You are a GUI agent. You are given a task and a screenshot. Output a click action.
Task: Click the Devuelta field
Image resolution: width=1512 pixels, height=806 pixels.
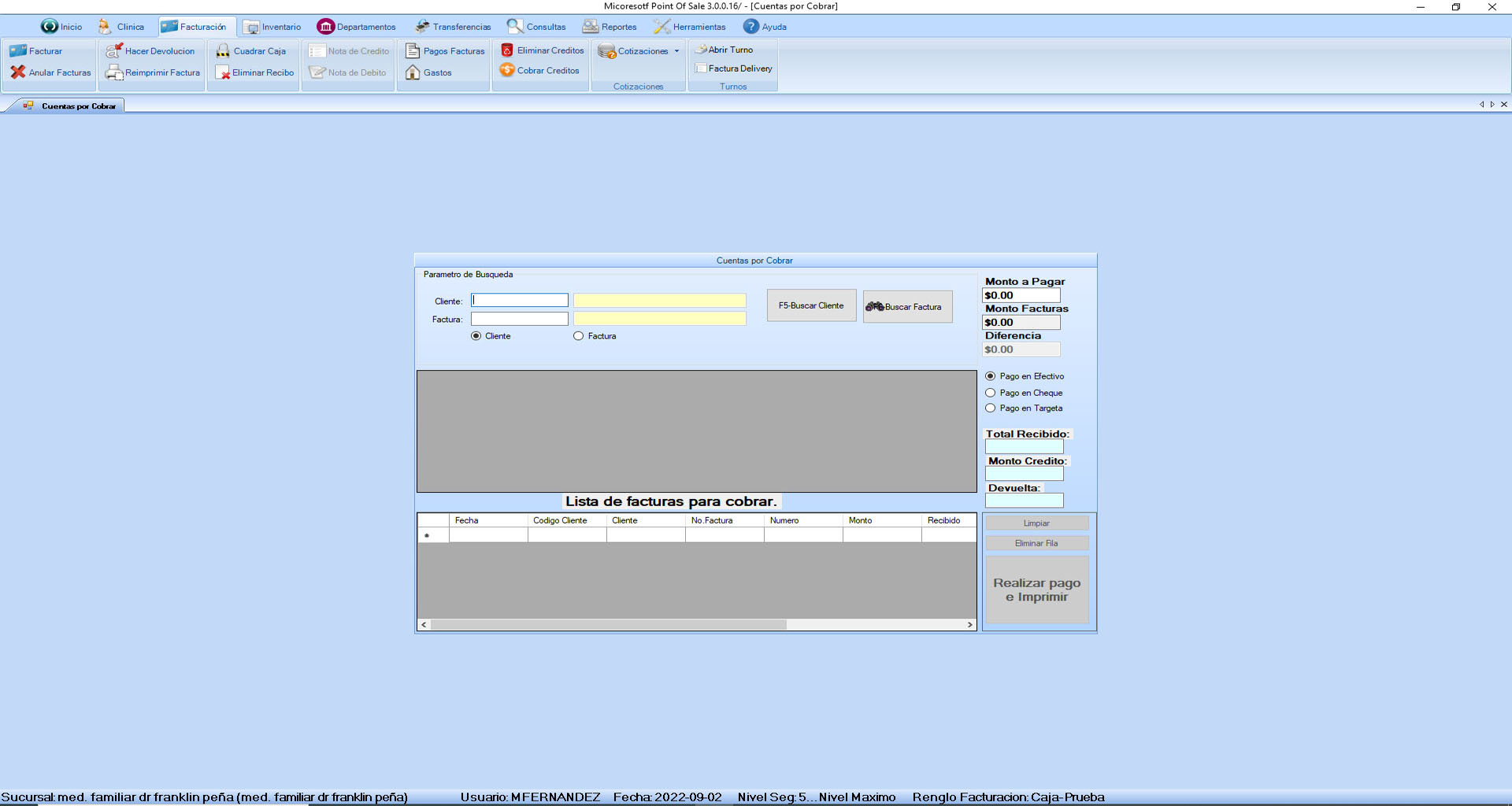(1025, 501)
